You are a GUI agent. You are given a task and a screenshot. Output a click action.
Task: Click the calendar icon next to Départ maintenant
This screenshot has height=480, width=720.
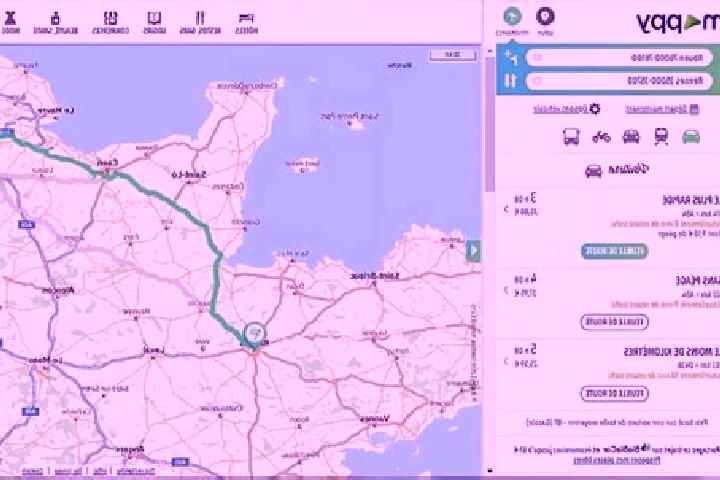(x=694, y=109)
